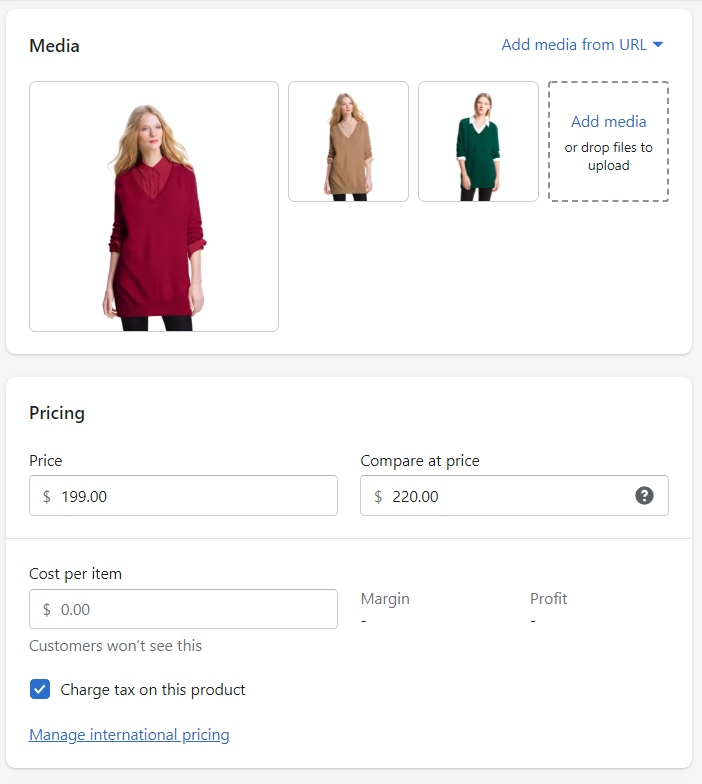Open Manage international pricing link
This screenshot has height=784, width=702.
[129, 734]
